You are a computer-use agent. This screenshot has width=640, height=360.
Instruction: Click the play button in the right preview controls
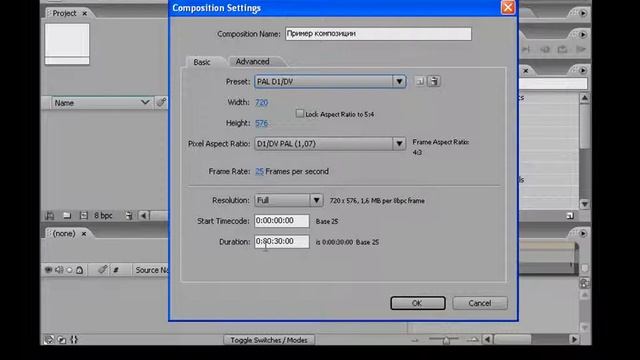point(580,49)
